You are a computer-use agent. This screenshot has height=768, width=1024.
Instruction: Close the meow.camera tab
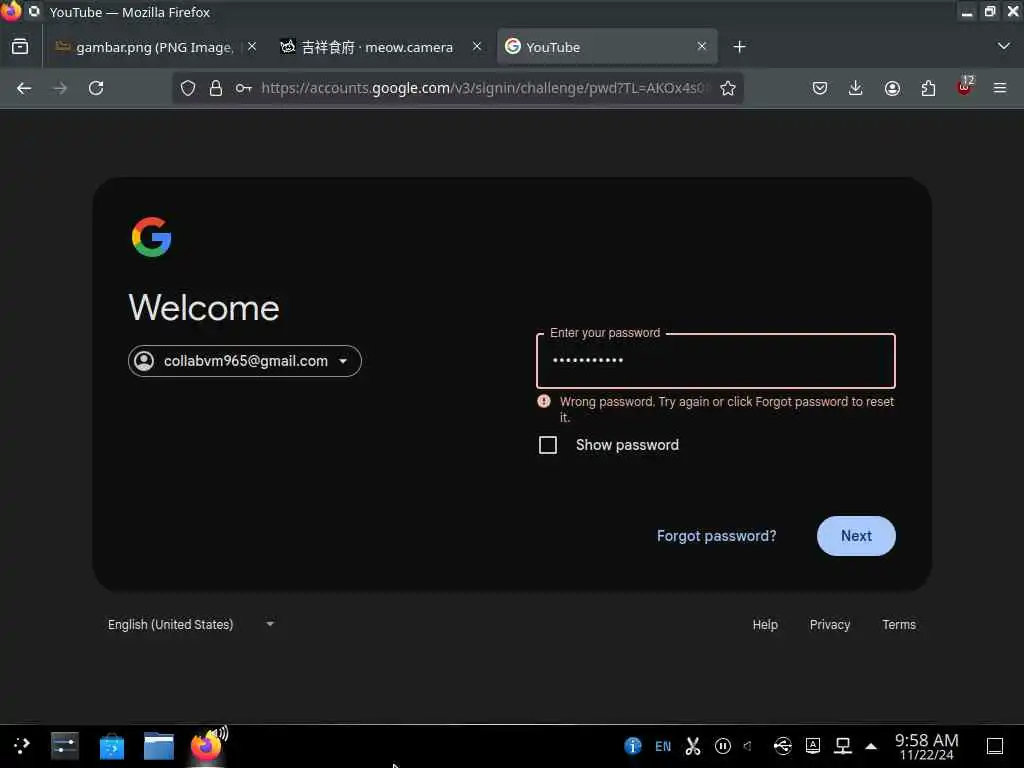(477, 46)
